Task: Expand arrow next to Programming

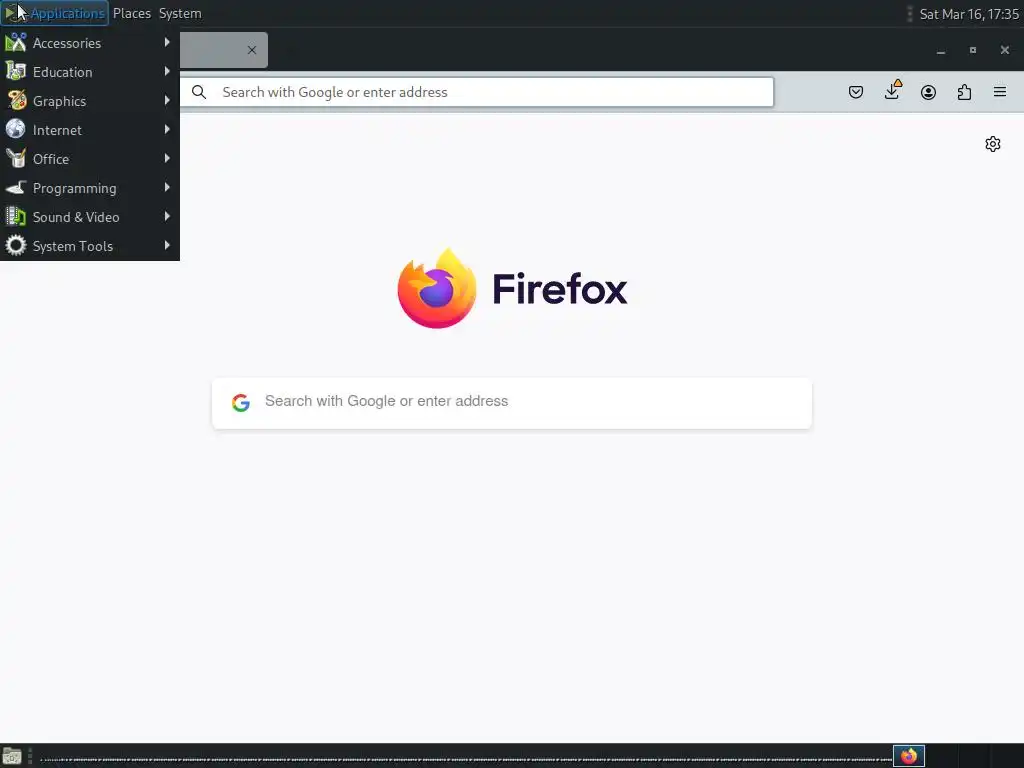Action: (167, 187)
